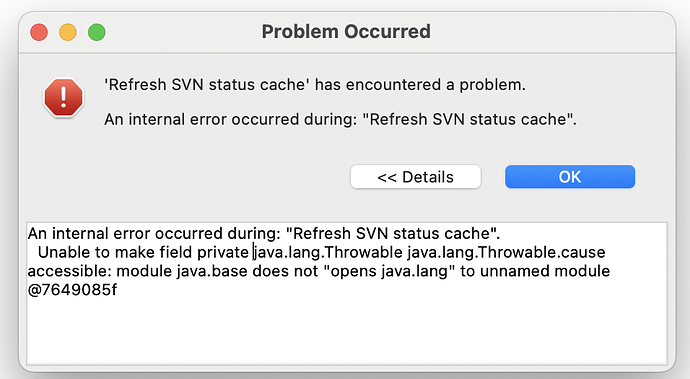690x379 pixels.
Task: Click the 'unnamed module' text in the details
Action: [545, 271]
